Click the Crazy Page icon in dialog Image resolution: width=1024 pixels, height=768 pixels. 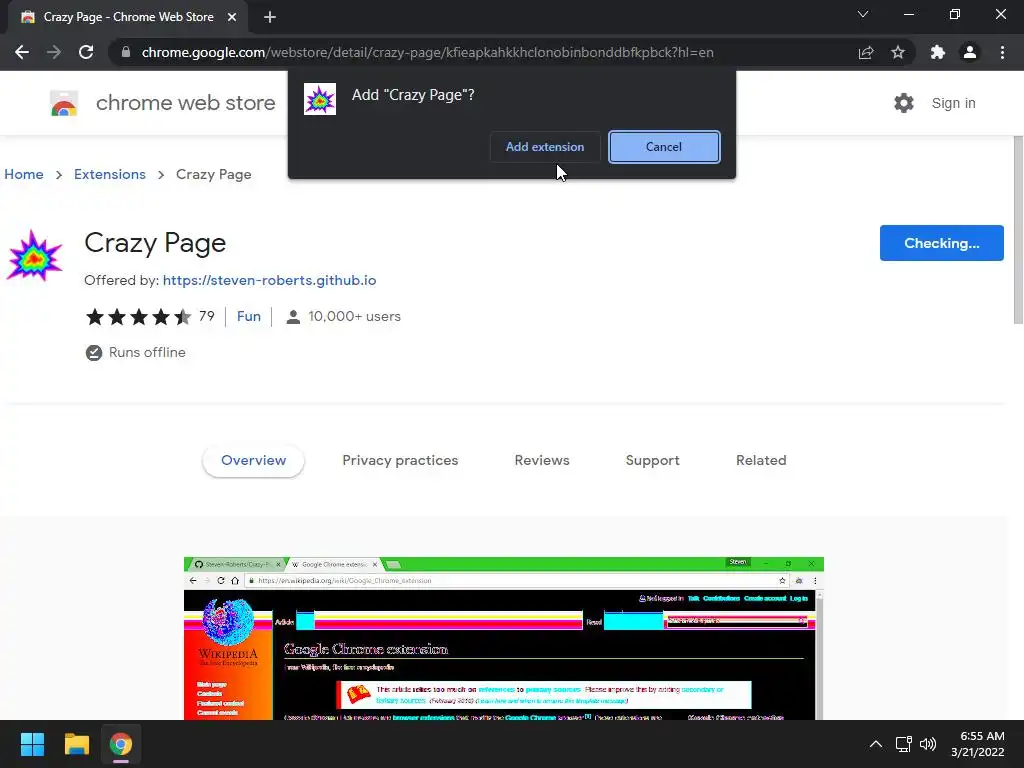pyautogui.click(x=320, y=99)
